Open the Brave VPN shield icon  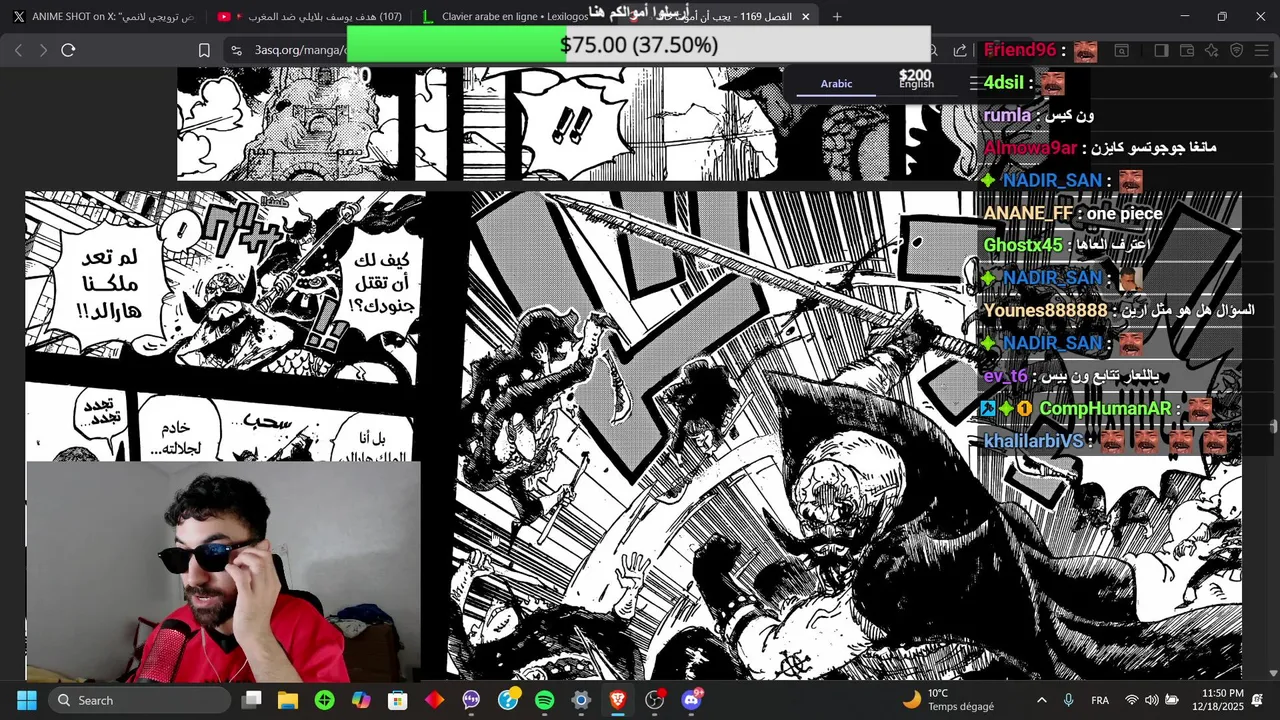point(1237,50)
